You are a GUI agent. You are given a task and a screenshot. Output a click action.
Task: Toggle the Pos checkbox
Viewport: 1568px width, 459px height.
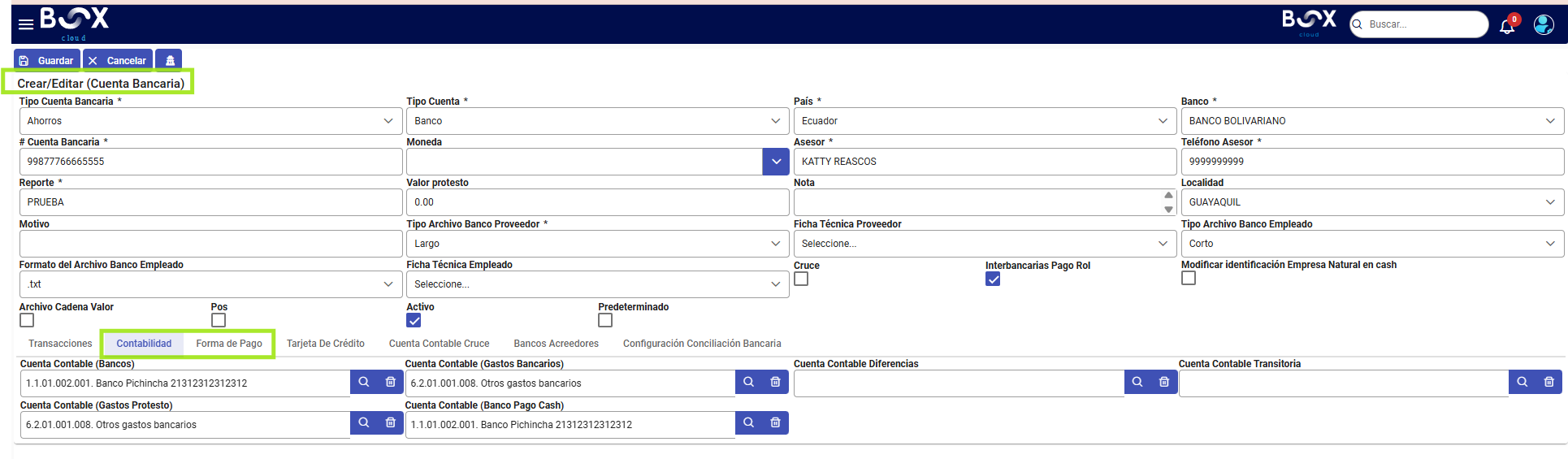[x=219, y=320]
